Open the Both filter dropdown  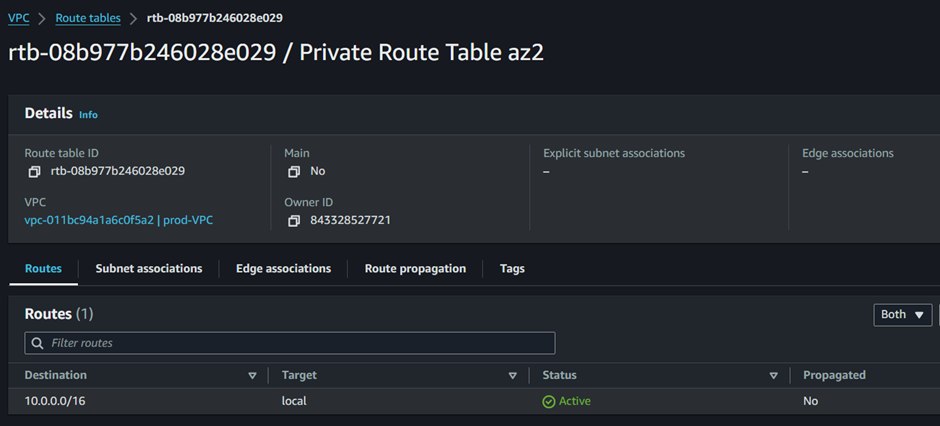point(902,315)
